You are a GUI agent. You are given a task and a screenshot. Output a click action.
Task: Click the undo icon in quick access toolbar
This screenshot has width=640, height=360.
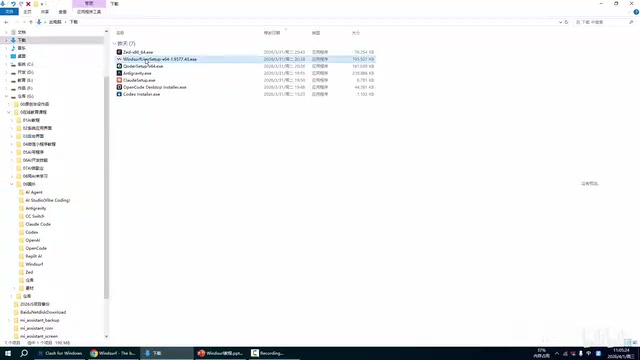13,4
